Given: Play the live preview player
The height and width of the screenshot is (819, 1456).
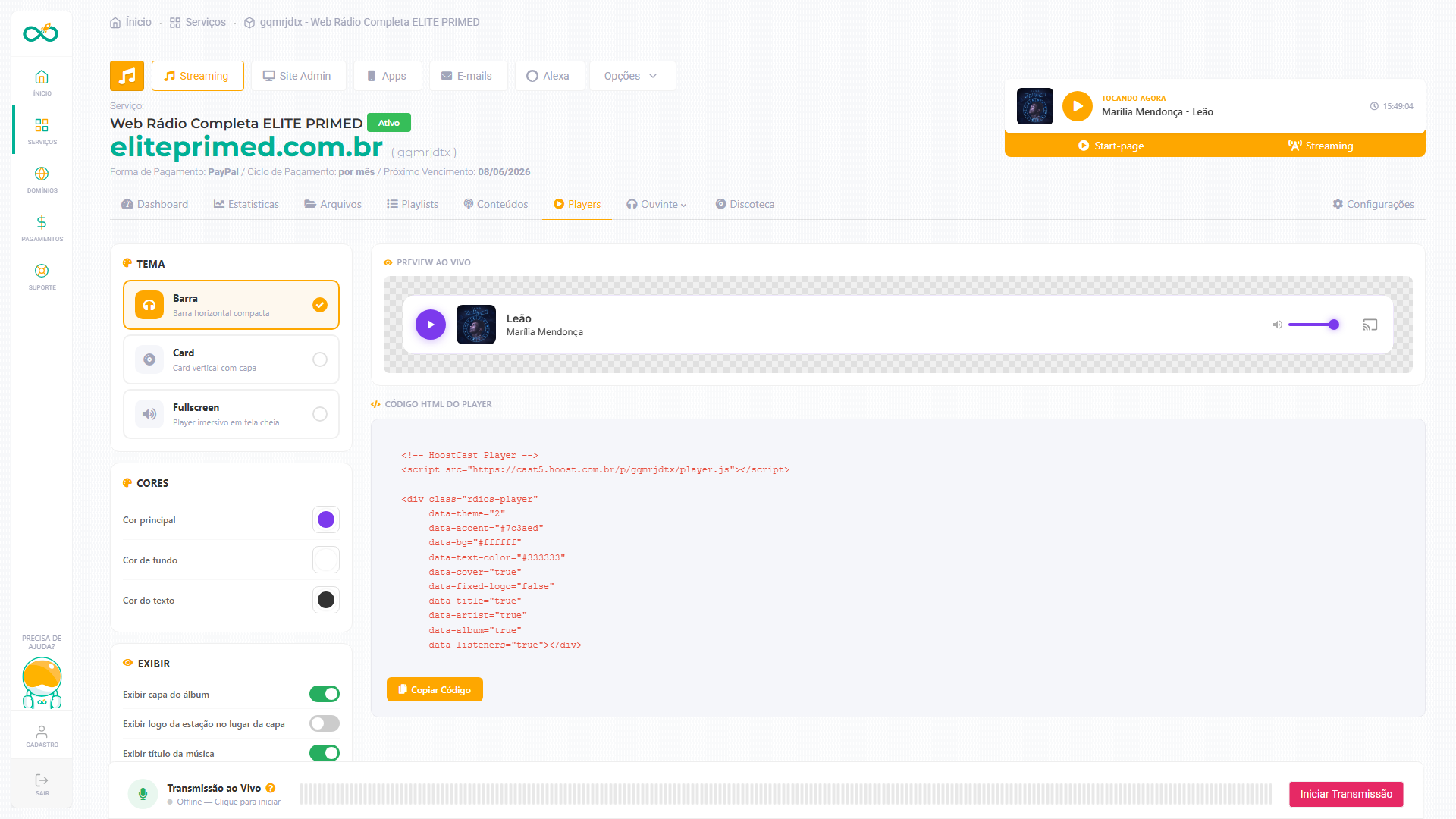Looking at the screenshot, I should 431,325.
